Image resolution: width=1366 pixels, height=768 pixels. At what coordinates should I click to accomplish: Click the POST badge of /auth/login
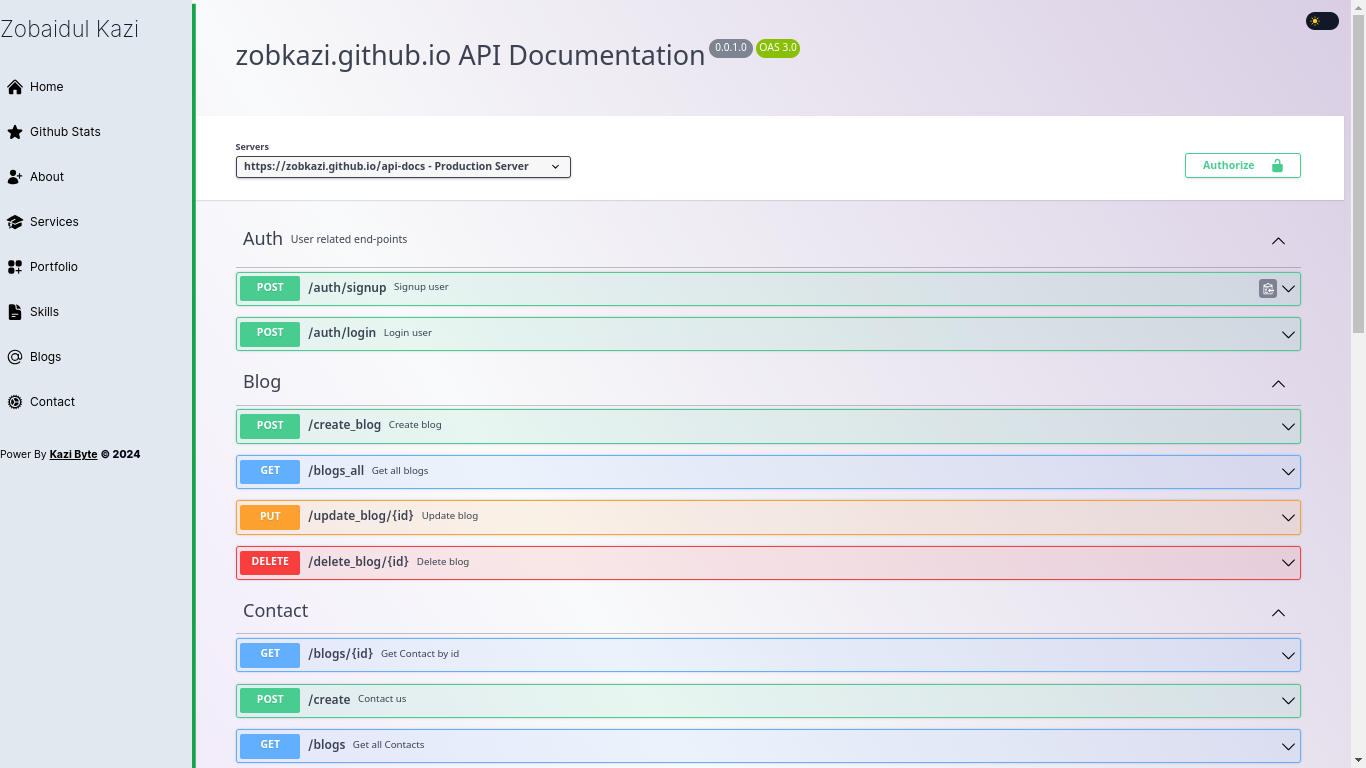click(x=270, y=333)
